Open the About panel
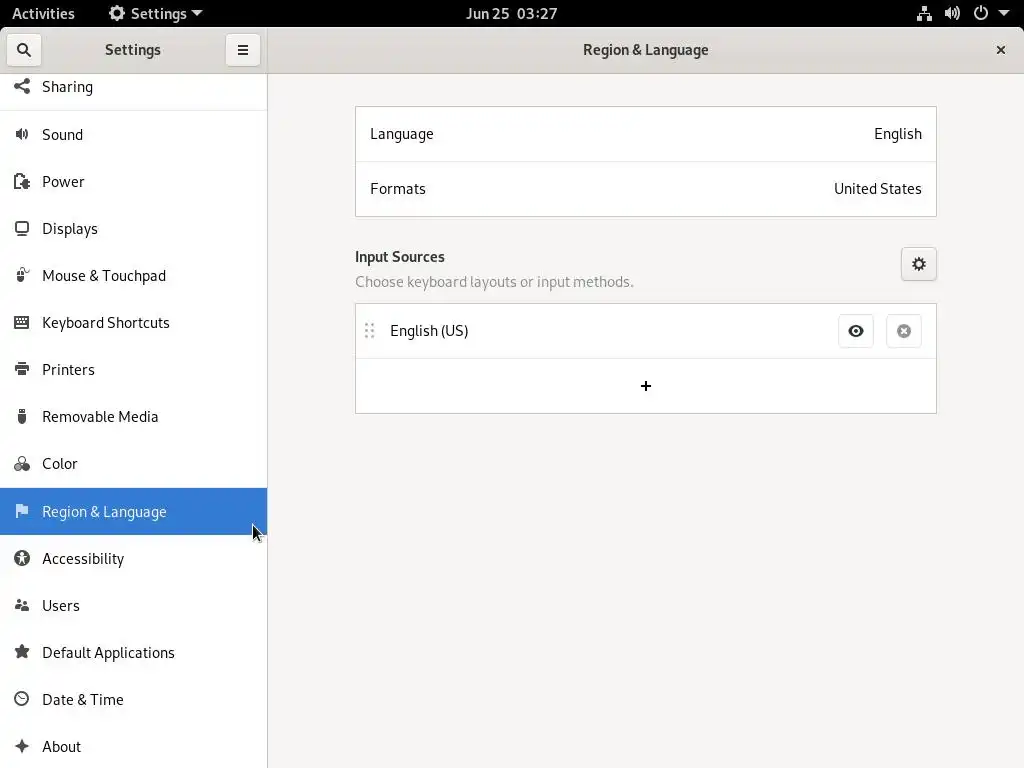This screenshot has width=1024, height=768. click(x=133, y=746)
